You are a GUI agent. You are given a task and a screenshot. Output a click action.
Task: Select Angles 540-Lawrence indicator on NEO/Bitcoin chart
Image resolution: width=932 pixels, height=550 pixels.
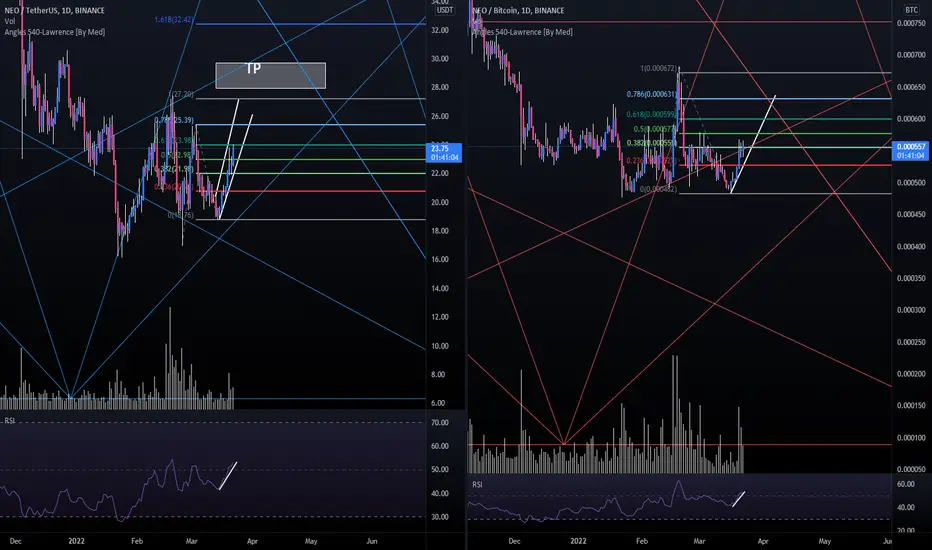tap(522, 32)
